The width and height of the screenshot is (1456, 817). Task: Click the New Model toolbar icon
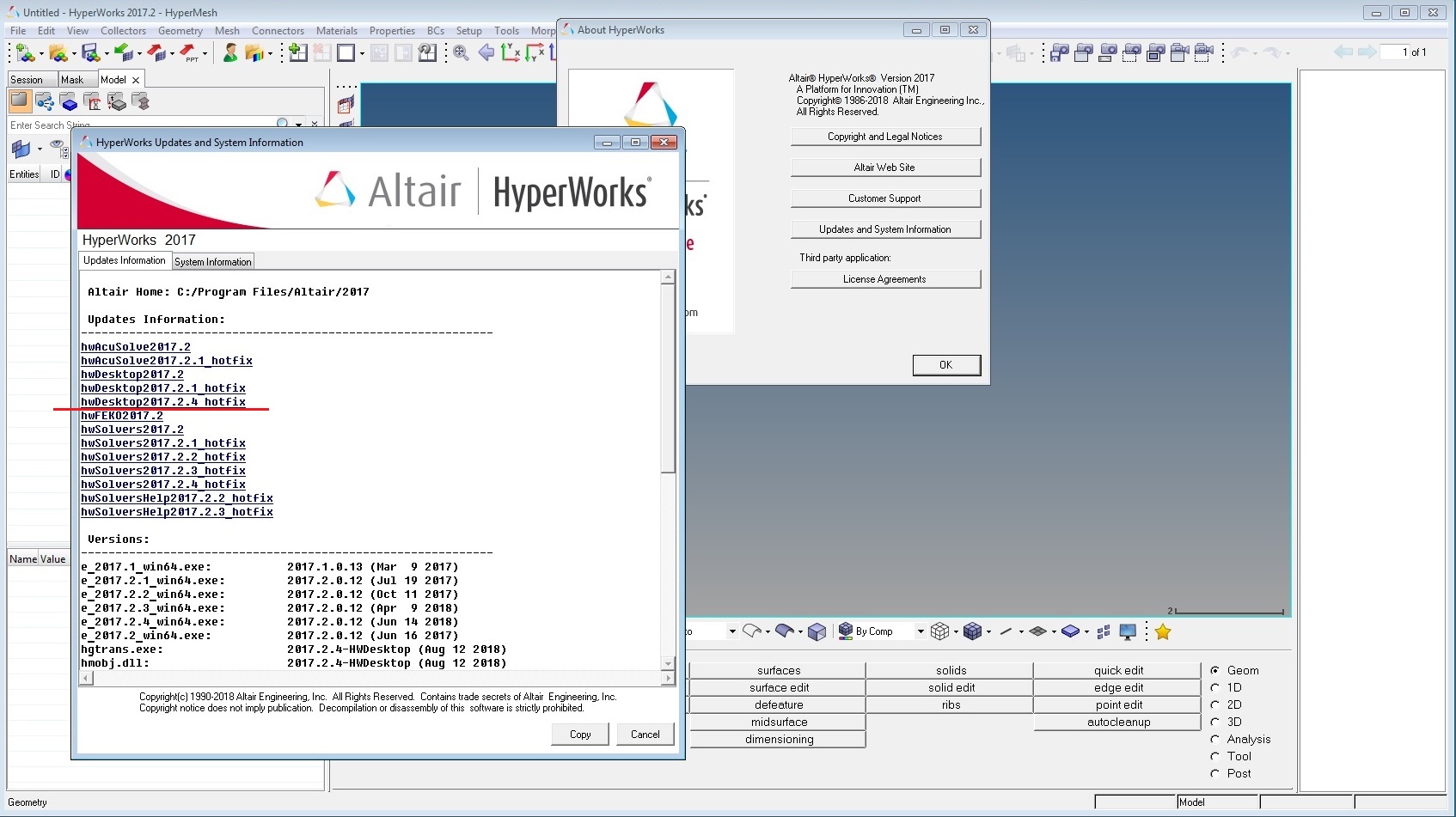point(25,53)
